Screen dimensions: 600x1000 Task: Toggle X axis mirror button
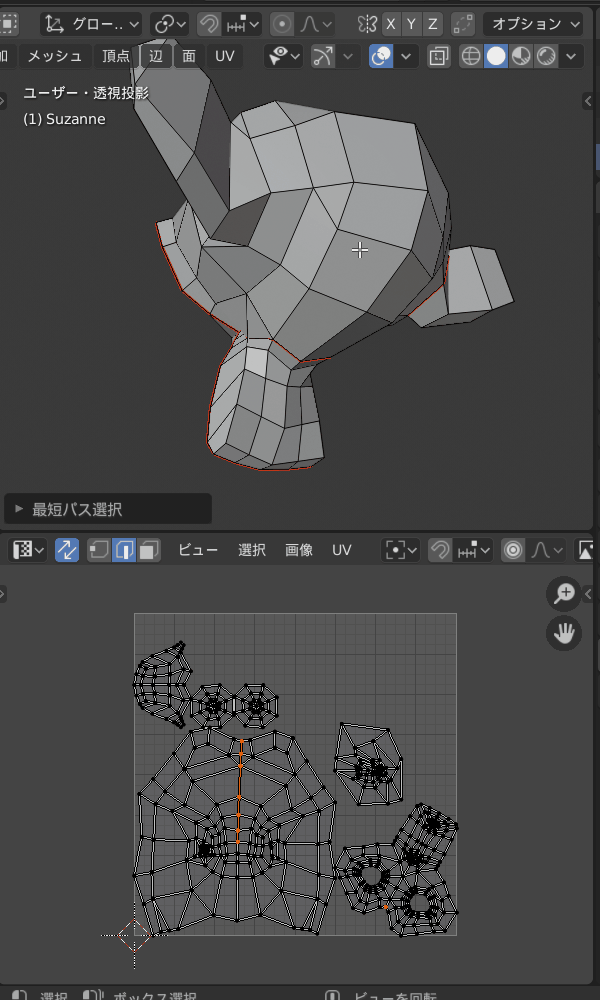pos(391,24)
